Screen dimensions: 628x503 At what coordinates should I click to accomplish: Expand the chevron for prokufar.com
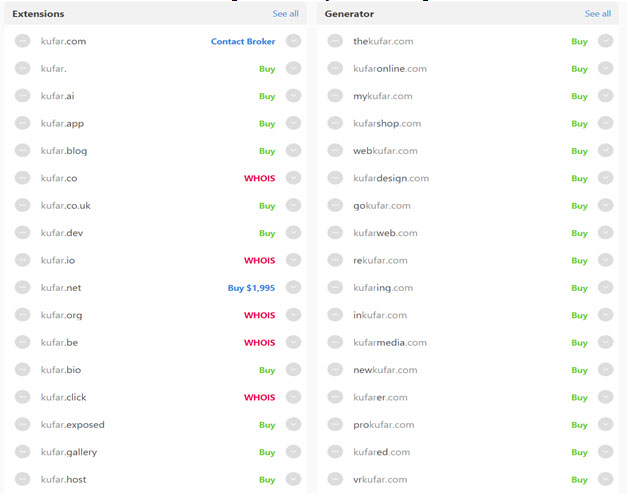point(605,424)
